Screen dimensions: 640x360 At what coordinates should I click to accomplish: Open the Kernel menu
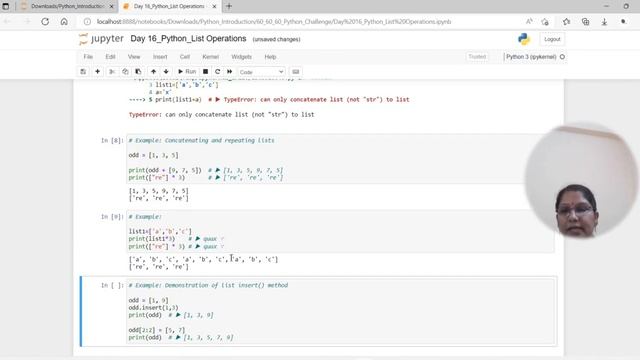click(211, 57)
